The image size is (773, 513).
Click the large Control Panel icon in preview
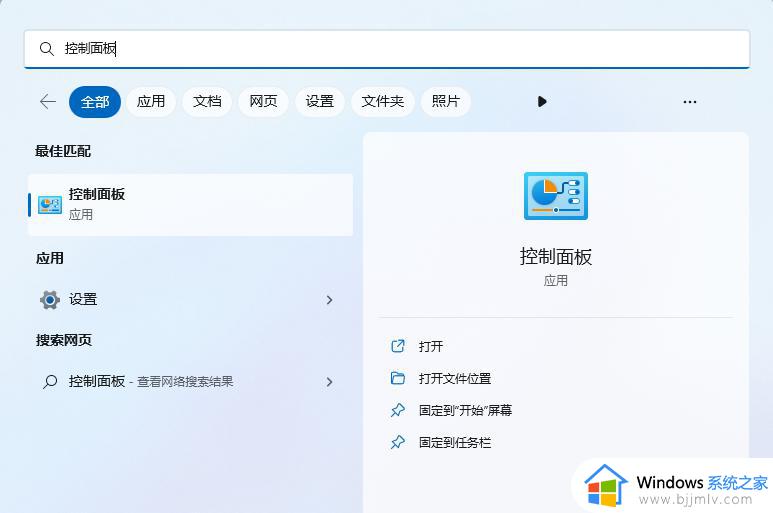point(556,196)
